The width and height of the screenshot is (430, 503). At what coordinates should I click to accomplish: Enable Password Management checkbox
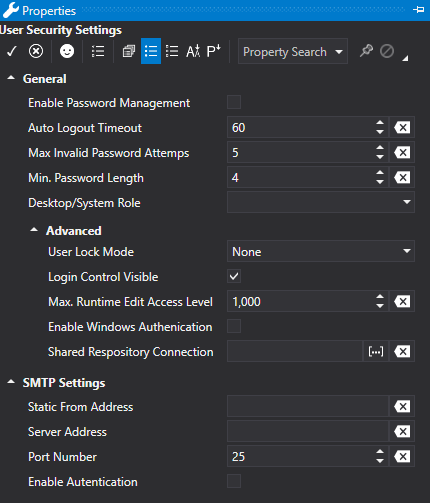click(x=234, y=102)
